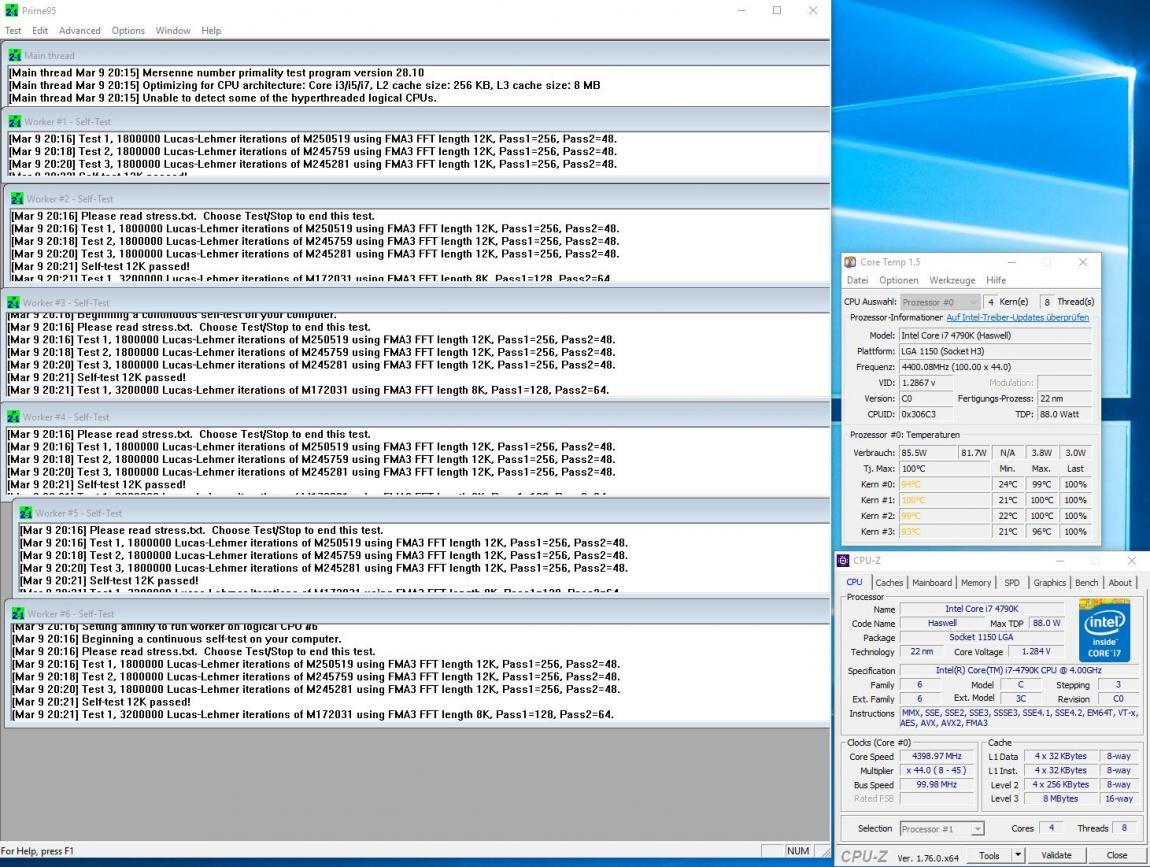Click the Frequenz value 4400.08MHz in Core Temp
The width and height of the screenshot is (1150, 867).
[995, 367]
